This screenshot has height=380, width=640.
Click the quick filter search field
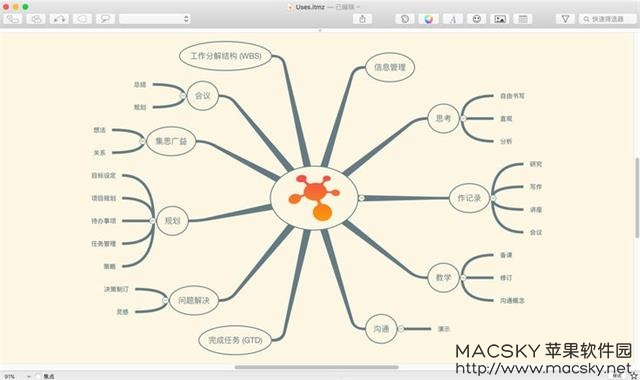click(x=607, y=19)
